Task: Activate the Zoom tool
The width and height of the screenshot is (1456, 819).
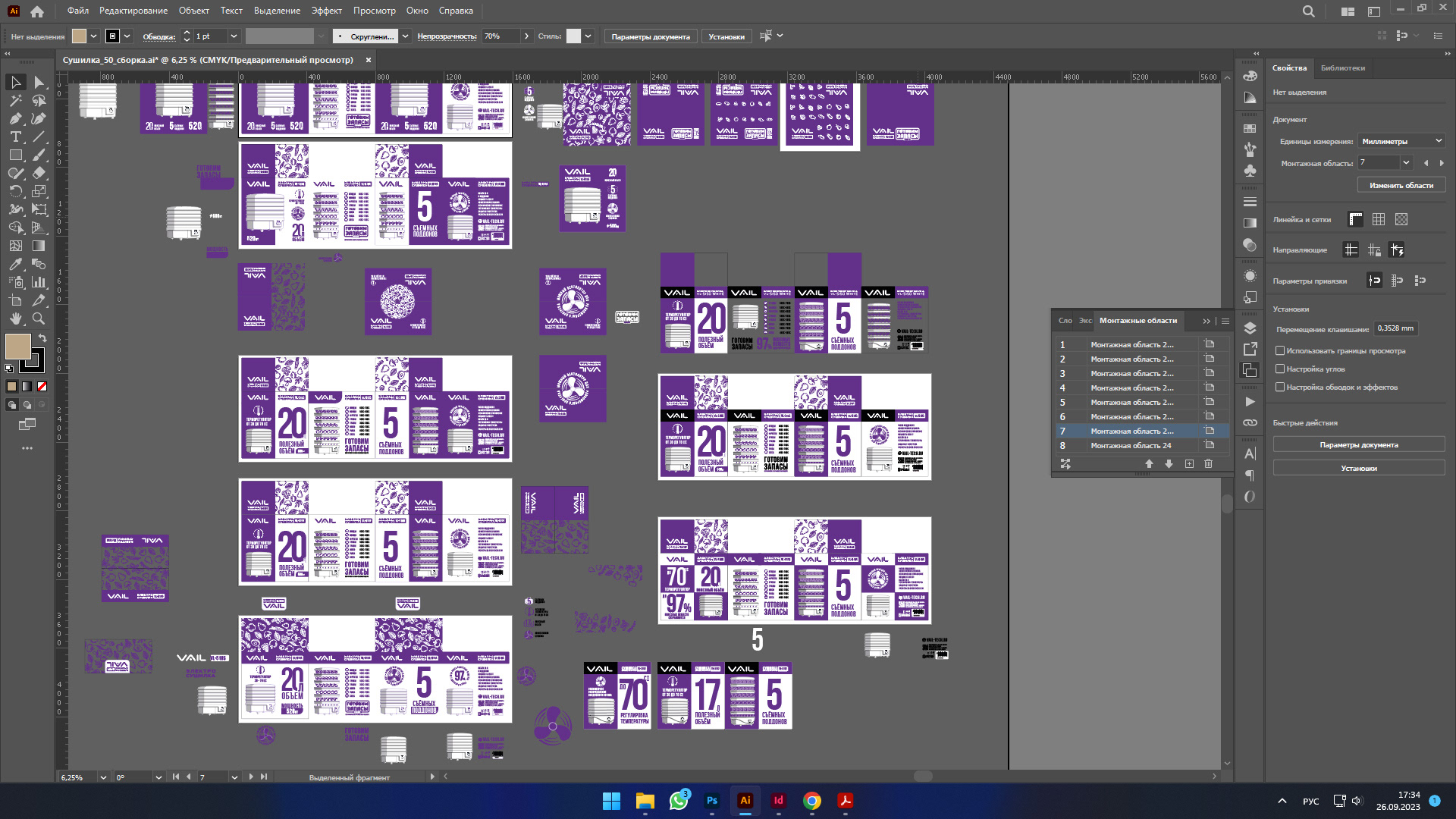Action: tap(39, 318)
